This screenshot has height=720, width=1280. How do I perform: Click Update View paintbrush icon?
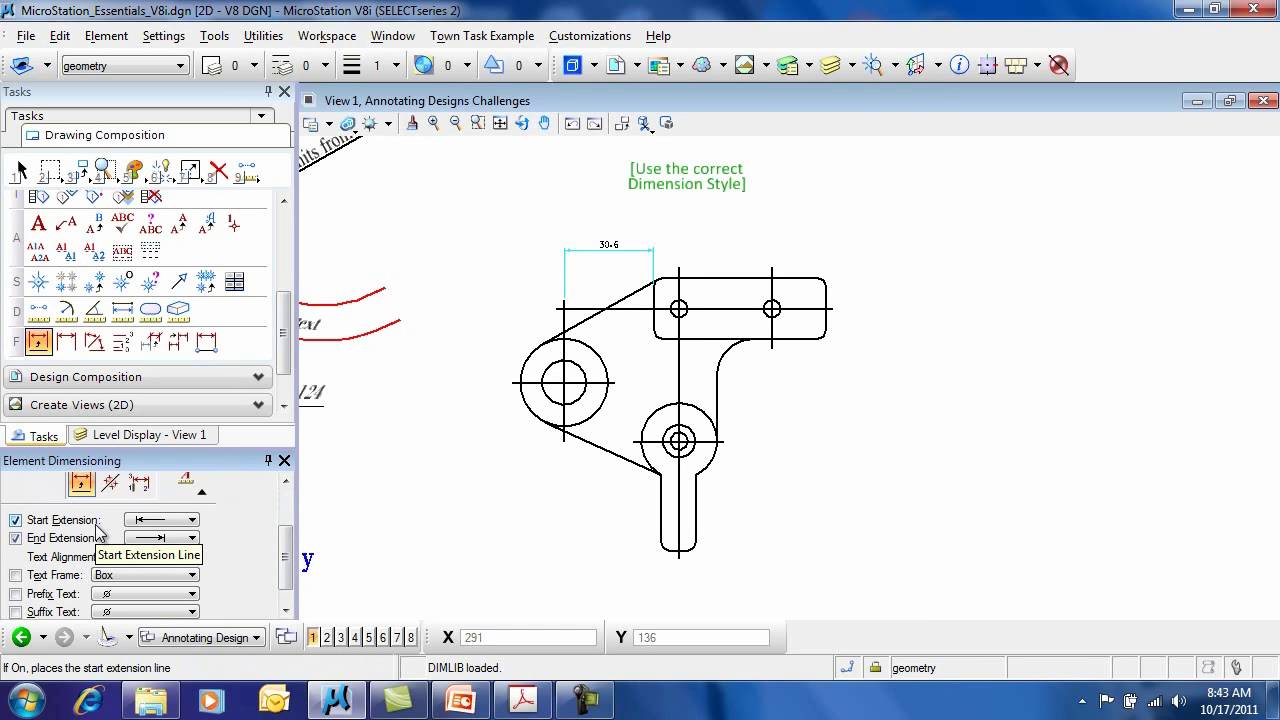(412, 123)
